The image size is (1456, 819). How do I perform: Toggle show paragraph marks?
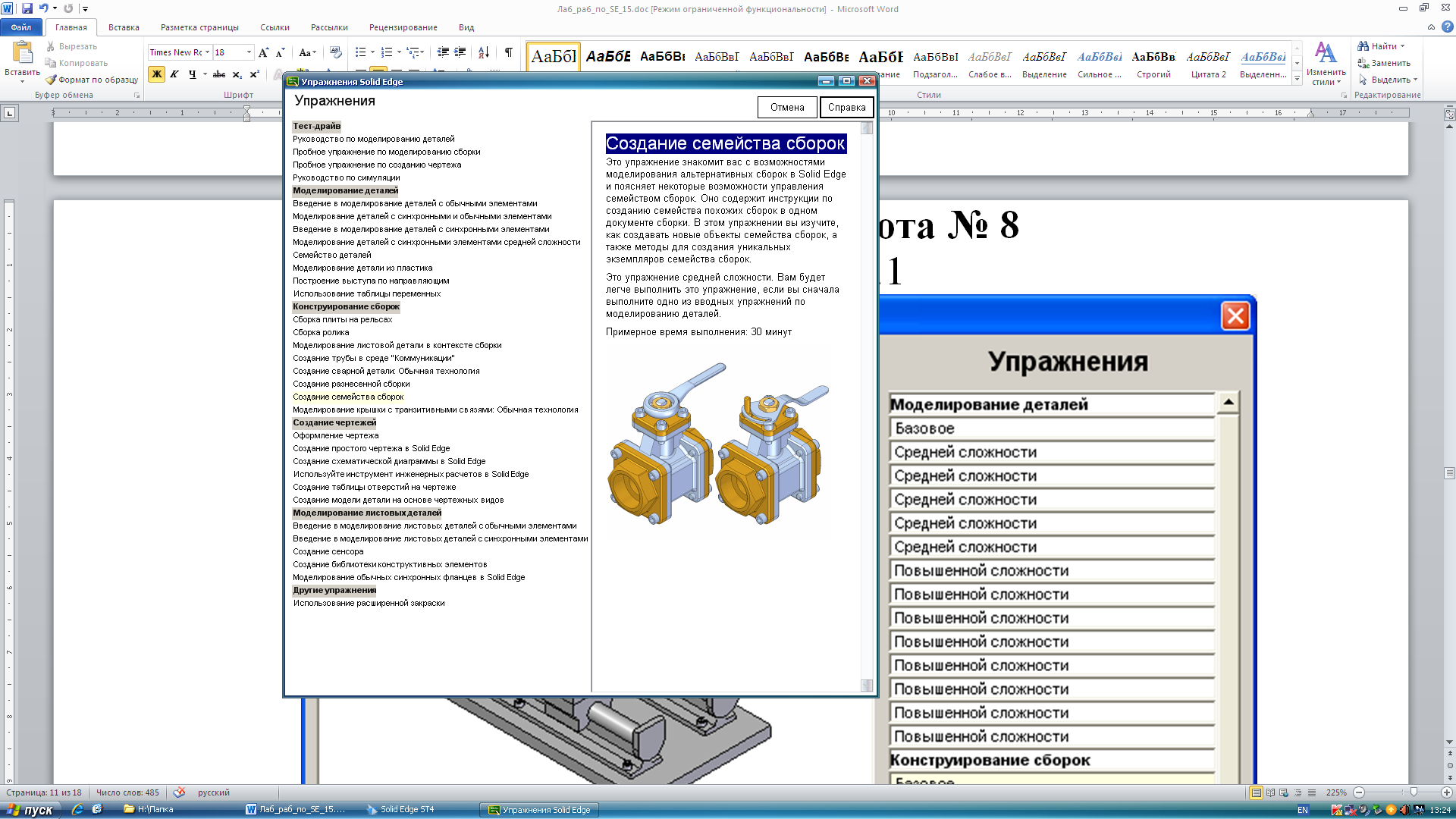tap(508, 52)
